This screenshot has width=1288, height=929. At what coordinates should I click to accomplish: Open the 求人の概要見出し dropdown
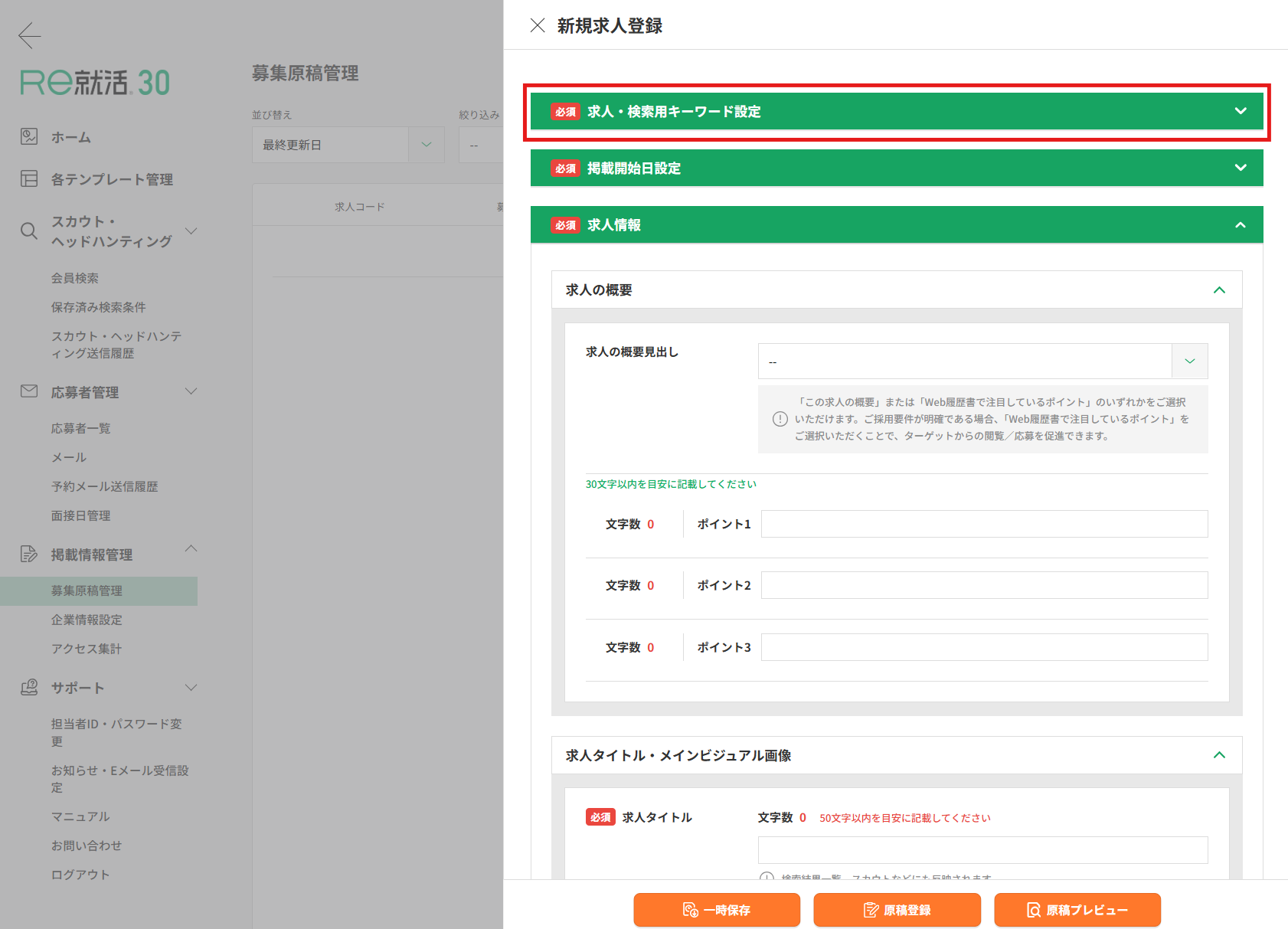pos(982,361)
